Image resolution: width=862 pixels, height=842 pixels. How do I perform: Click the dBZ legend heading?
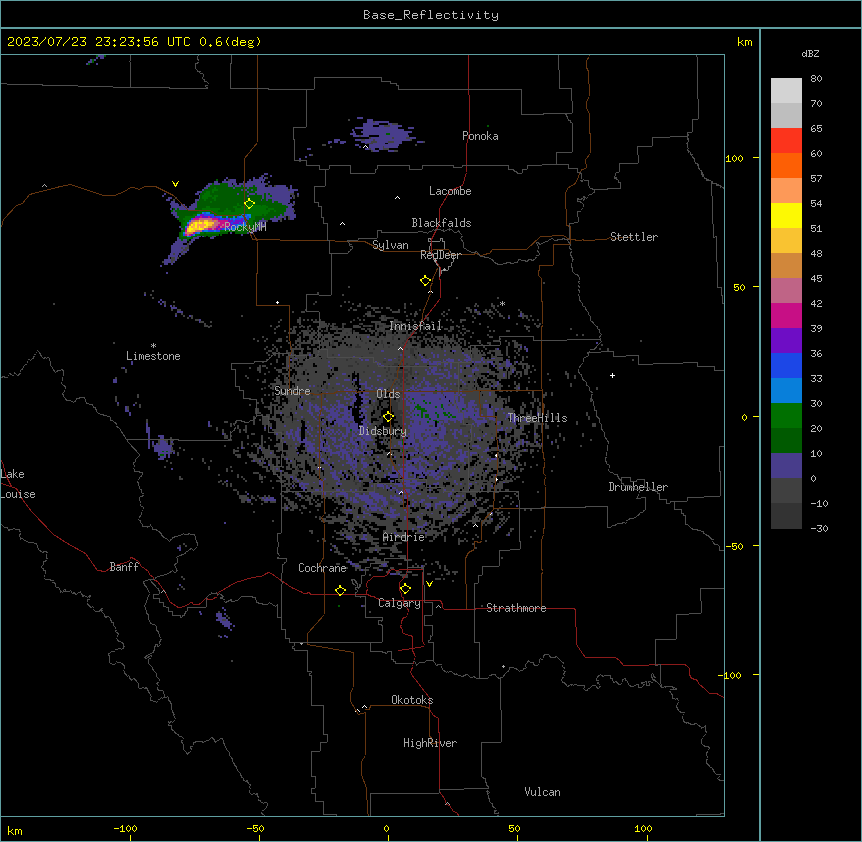point(810,53)
